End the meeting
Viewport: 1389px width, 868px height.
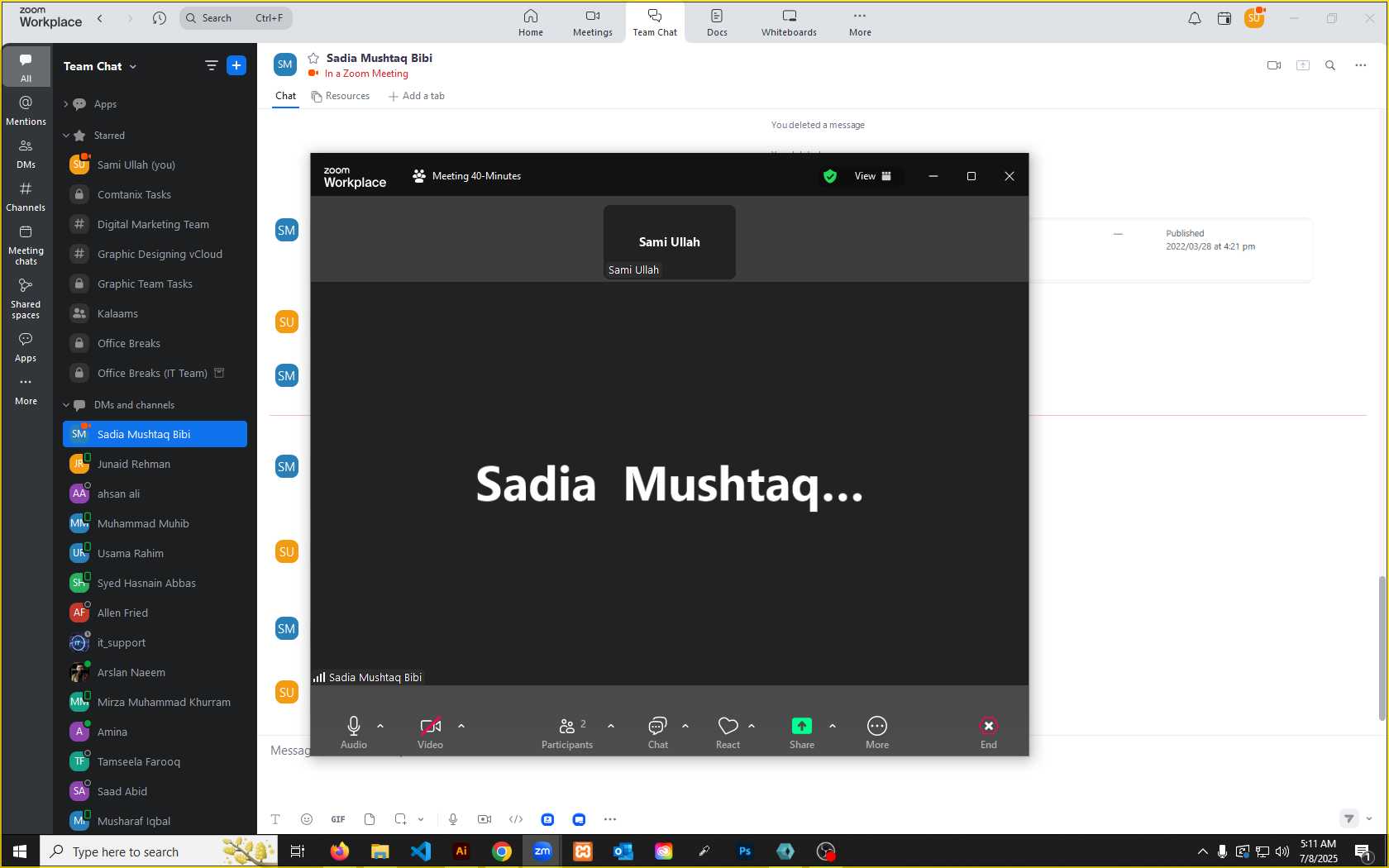pos(989,732)
